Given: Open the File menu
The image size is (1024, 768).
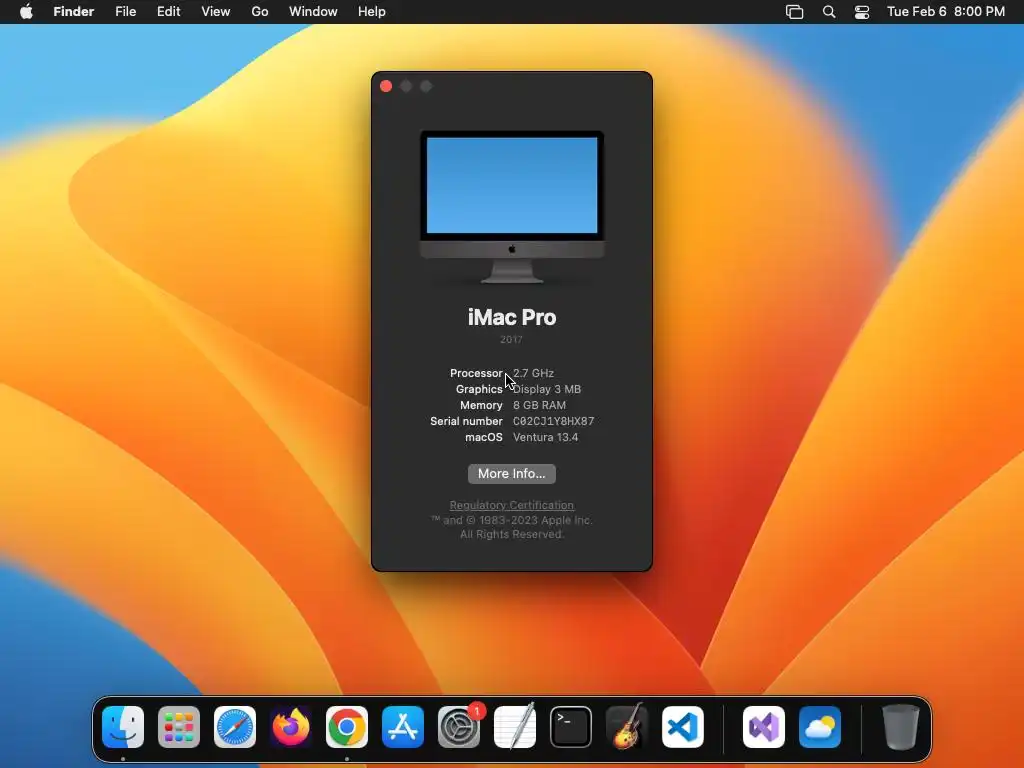Looking at the screenshot, I should click(x=125, y=12).
